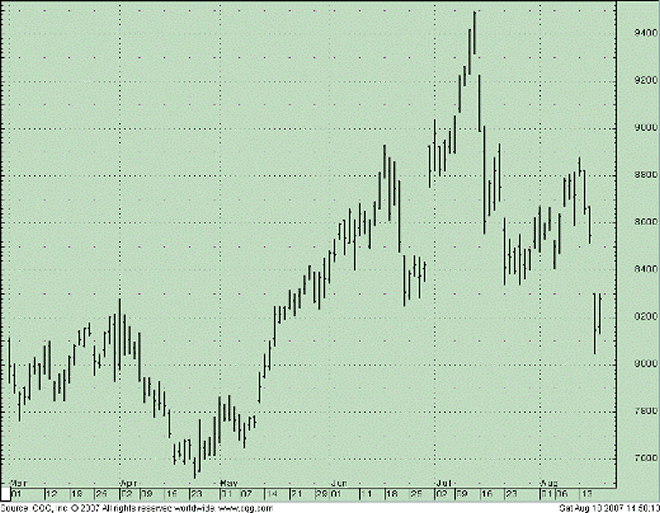Click the 11 date label under Jun
660x513 pixels.
point(366,494)
